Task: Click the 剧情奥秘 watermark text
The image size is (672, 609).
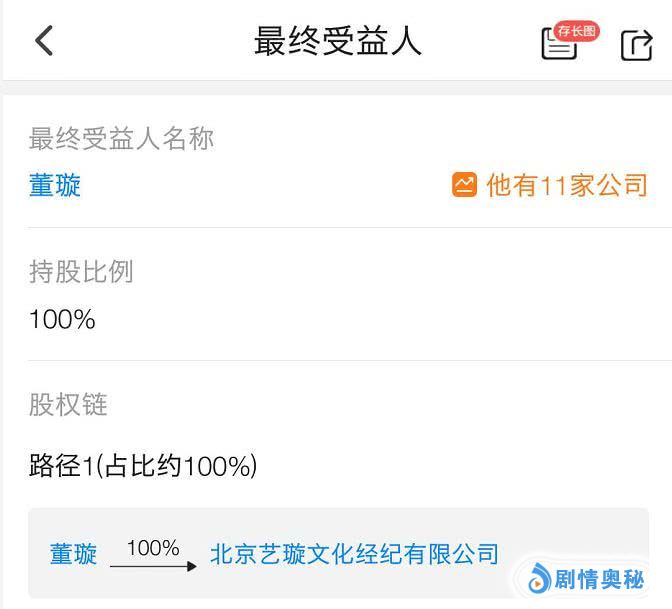Action: point(600,579)
